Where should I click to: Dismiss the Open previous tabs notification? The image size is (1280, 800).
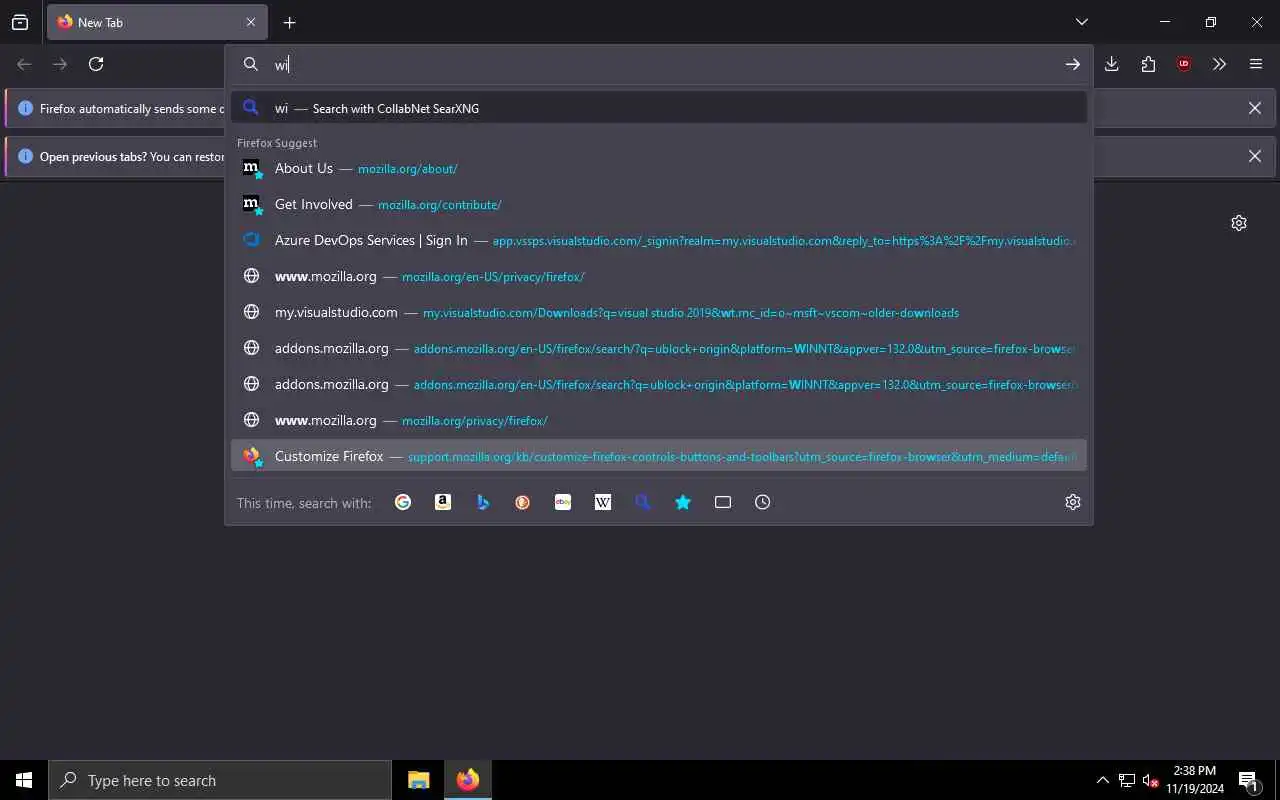pos(1255,156)
